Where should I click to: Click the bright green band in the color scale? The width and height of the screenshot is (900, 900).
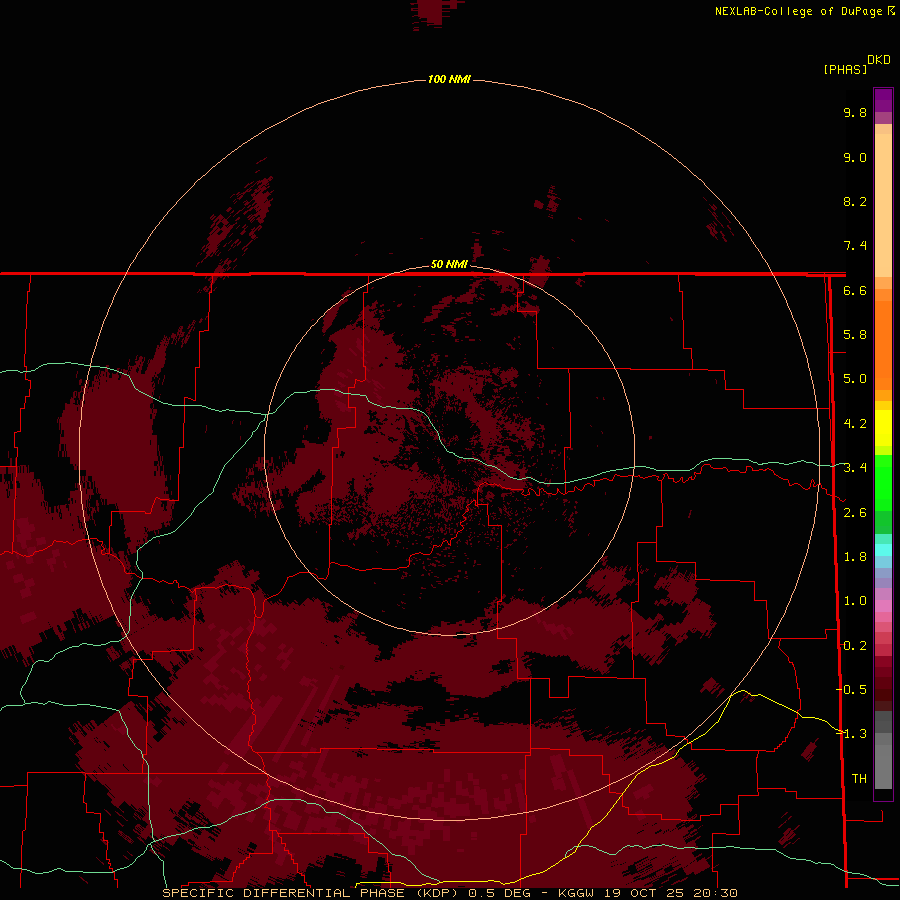pos(883,482)
